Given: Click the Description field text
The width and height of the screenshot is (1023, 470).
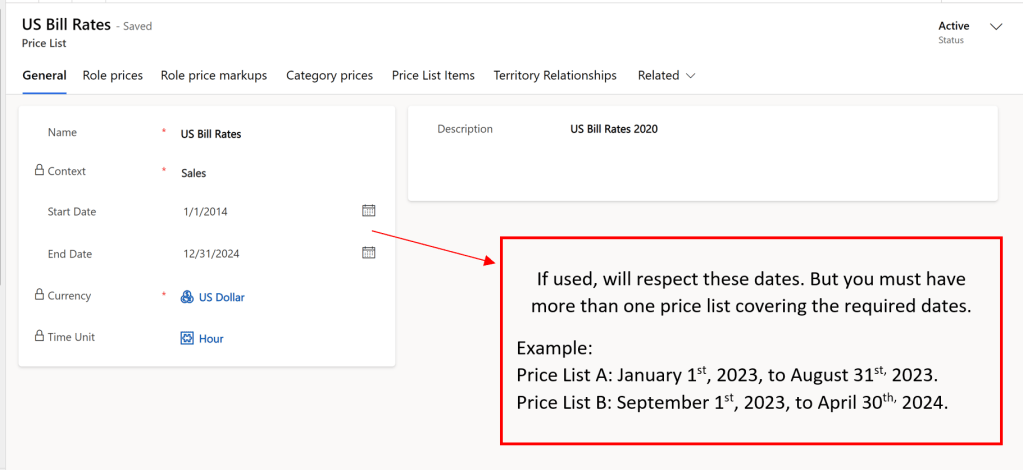Looking at the screenshot, I should coord(614,129).
